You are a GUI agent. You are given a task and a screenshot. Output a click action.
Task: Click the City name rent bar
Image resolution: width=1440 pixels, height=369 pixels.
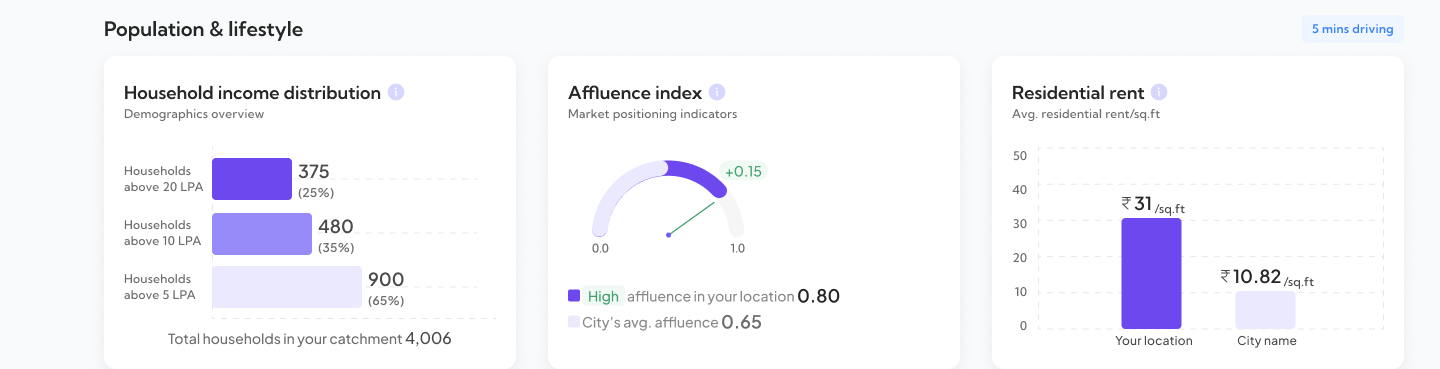(1265, 310)
